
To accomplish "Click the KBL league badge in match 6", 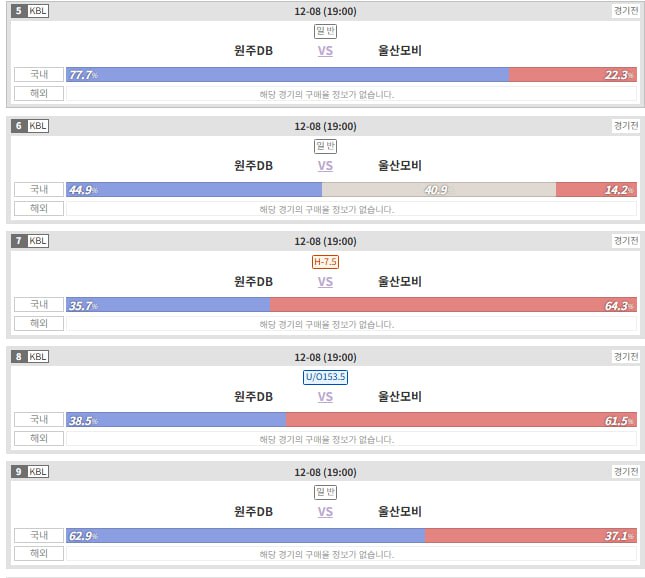I will [x=37, y=126].
